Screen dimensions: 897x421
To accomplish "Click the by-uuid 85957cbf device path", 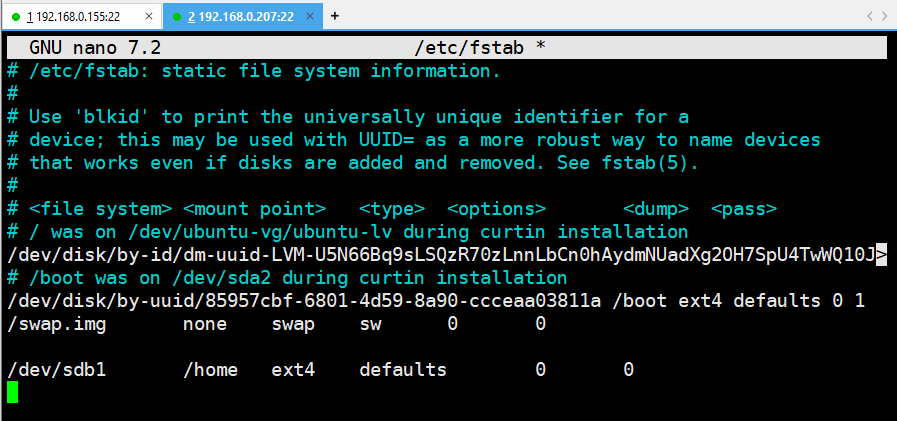I will (x=304, y=301).
